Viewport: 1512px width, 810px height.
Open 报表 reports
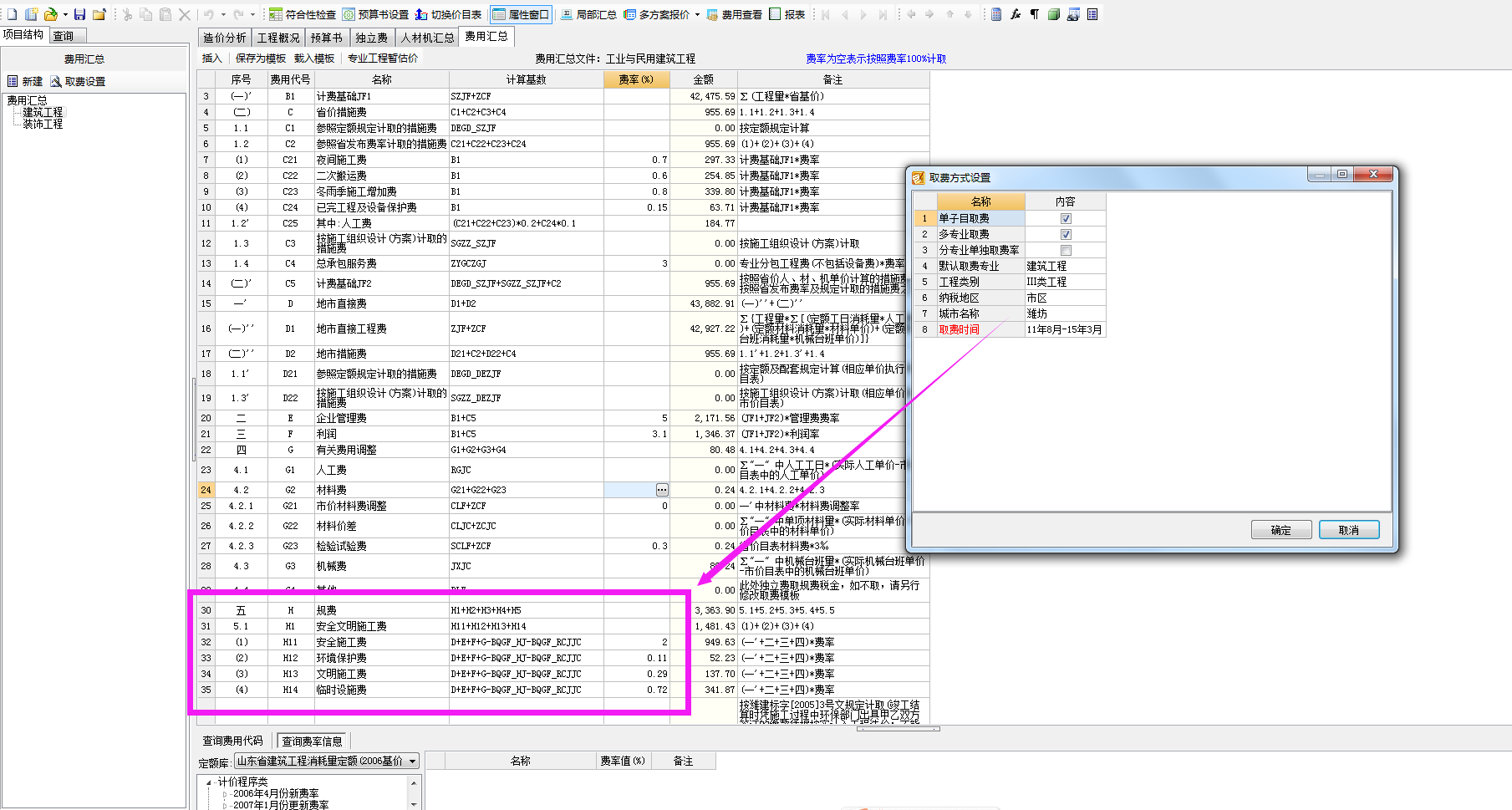pos(787,14)
